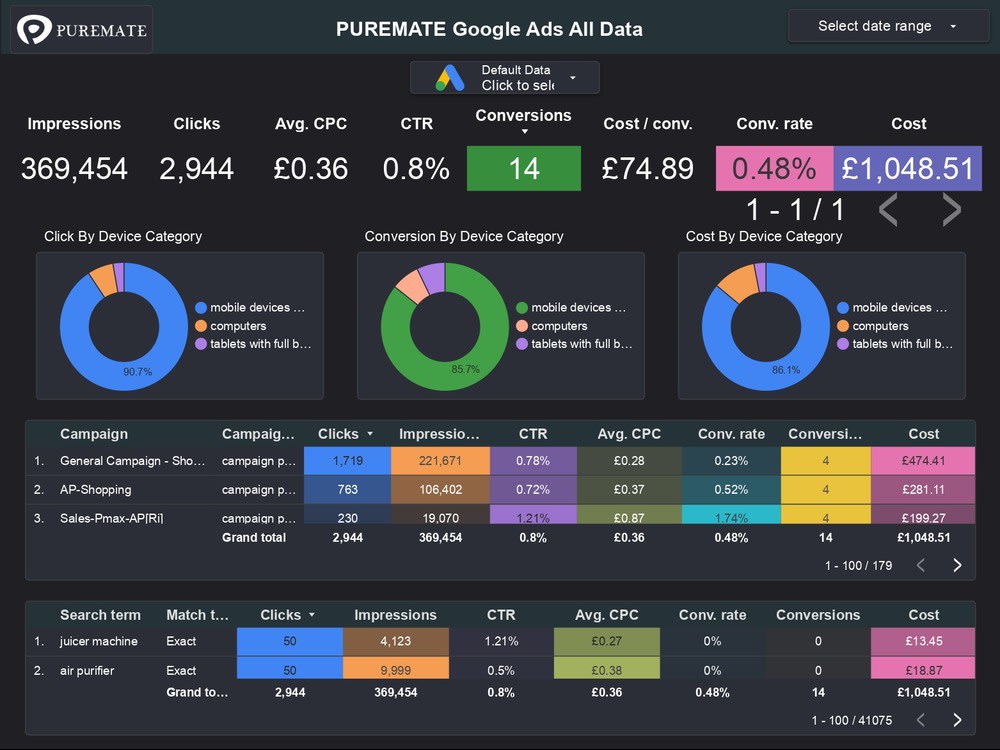Click the Puremate logo
1000x750 pixels.
(82, 29)
